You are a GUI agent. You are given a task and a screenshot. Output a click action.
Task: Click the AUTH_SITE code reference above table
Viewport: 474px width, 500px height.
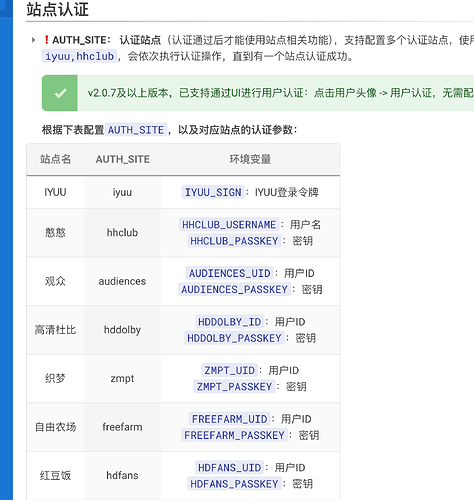coord(136,130)
